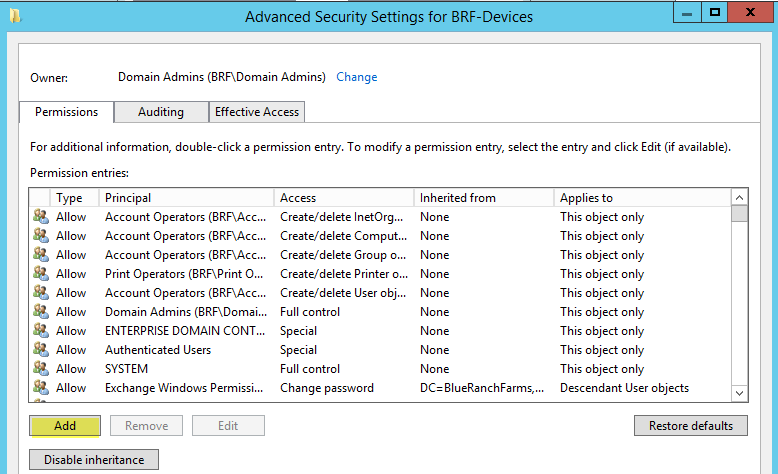Click the principal icon beside the Domain Admins entry

40,312
